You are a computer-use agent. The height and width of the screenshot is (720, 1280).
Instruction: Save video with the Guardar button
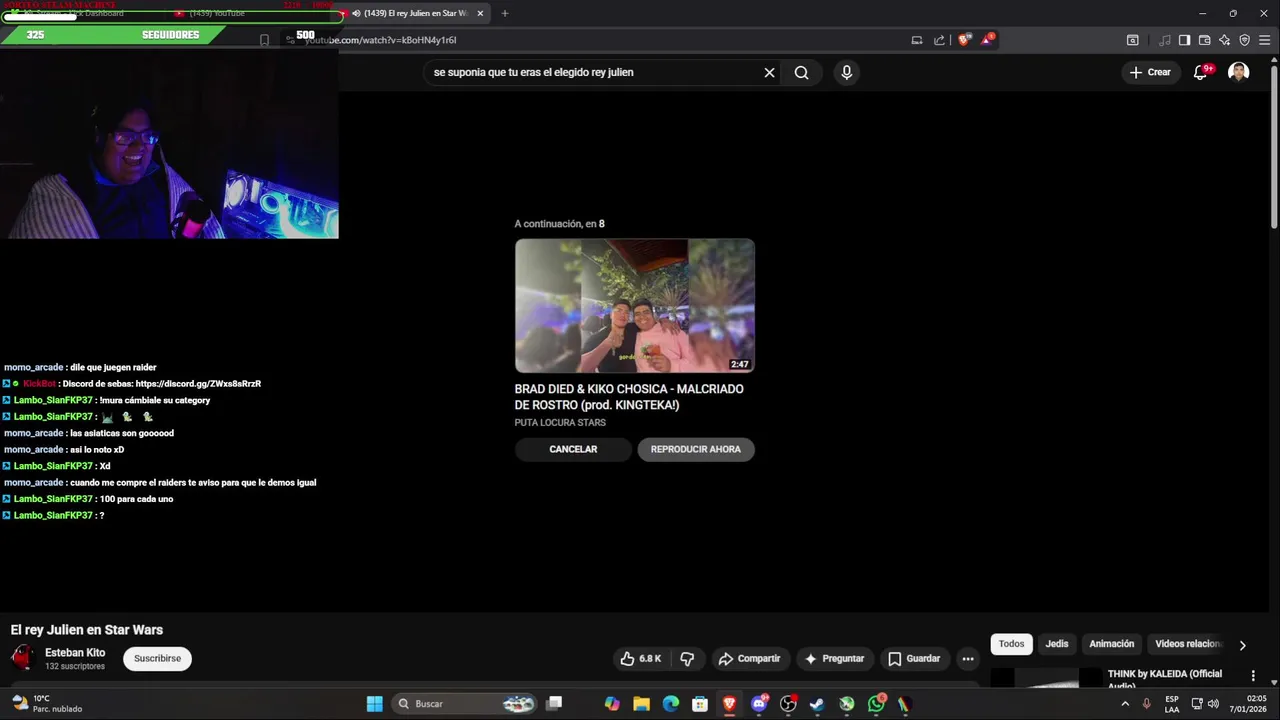coord(914,658)
